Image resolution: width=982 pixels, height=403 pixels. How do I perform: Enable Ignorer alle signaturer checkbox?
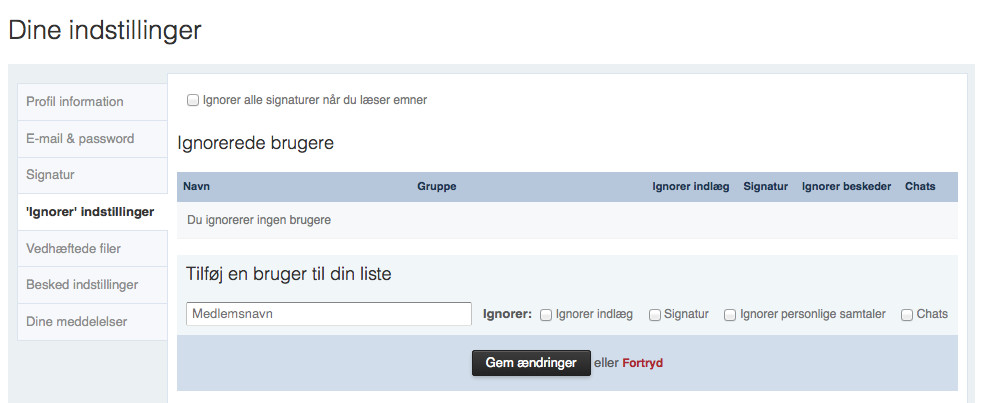(193, 100)
